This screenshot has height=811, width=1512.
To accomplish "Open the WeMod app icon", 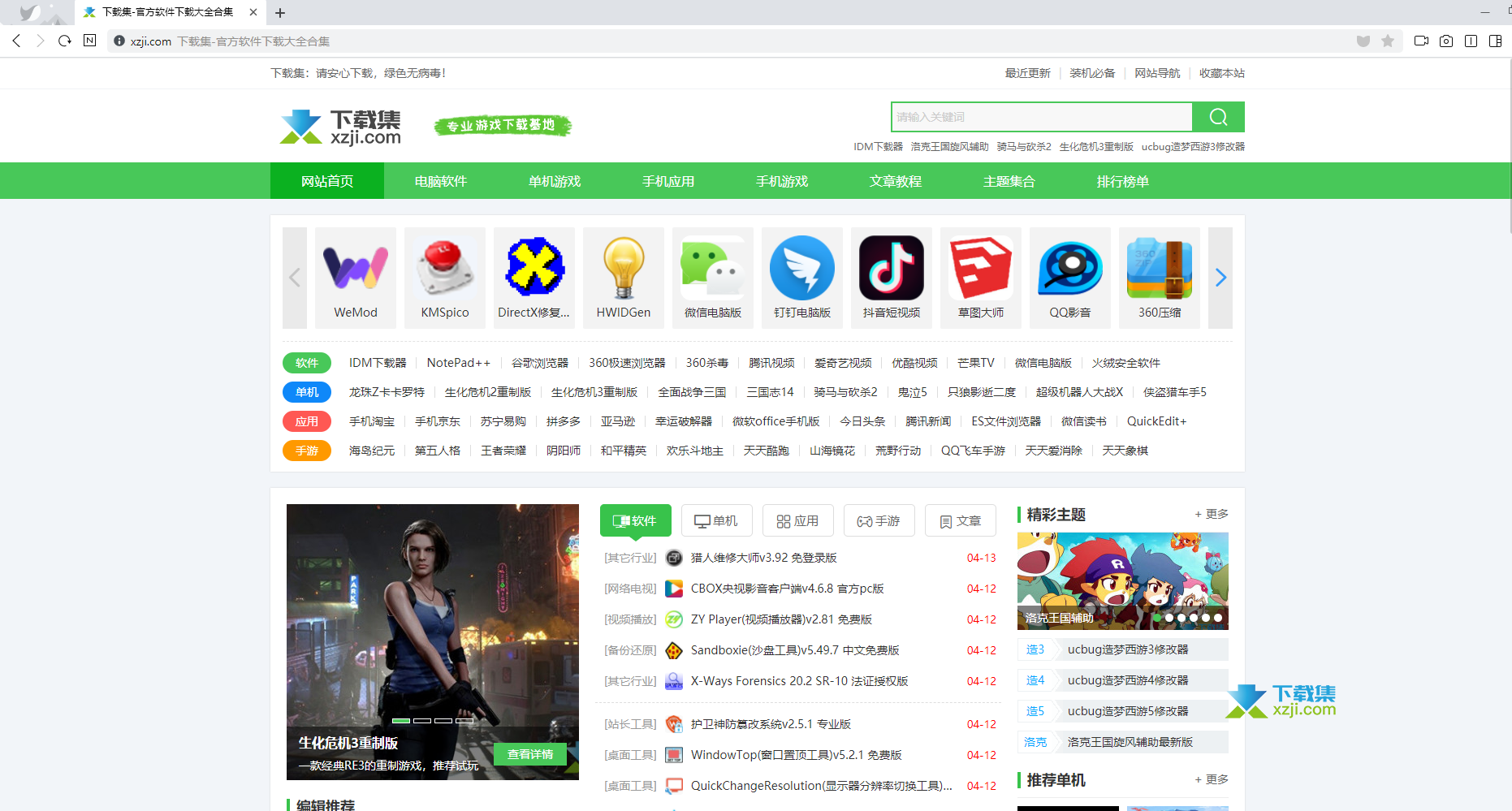I will click(356, 269).
